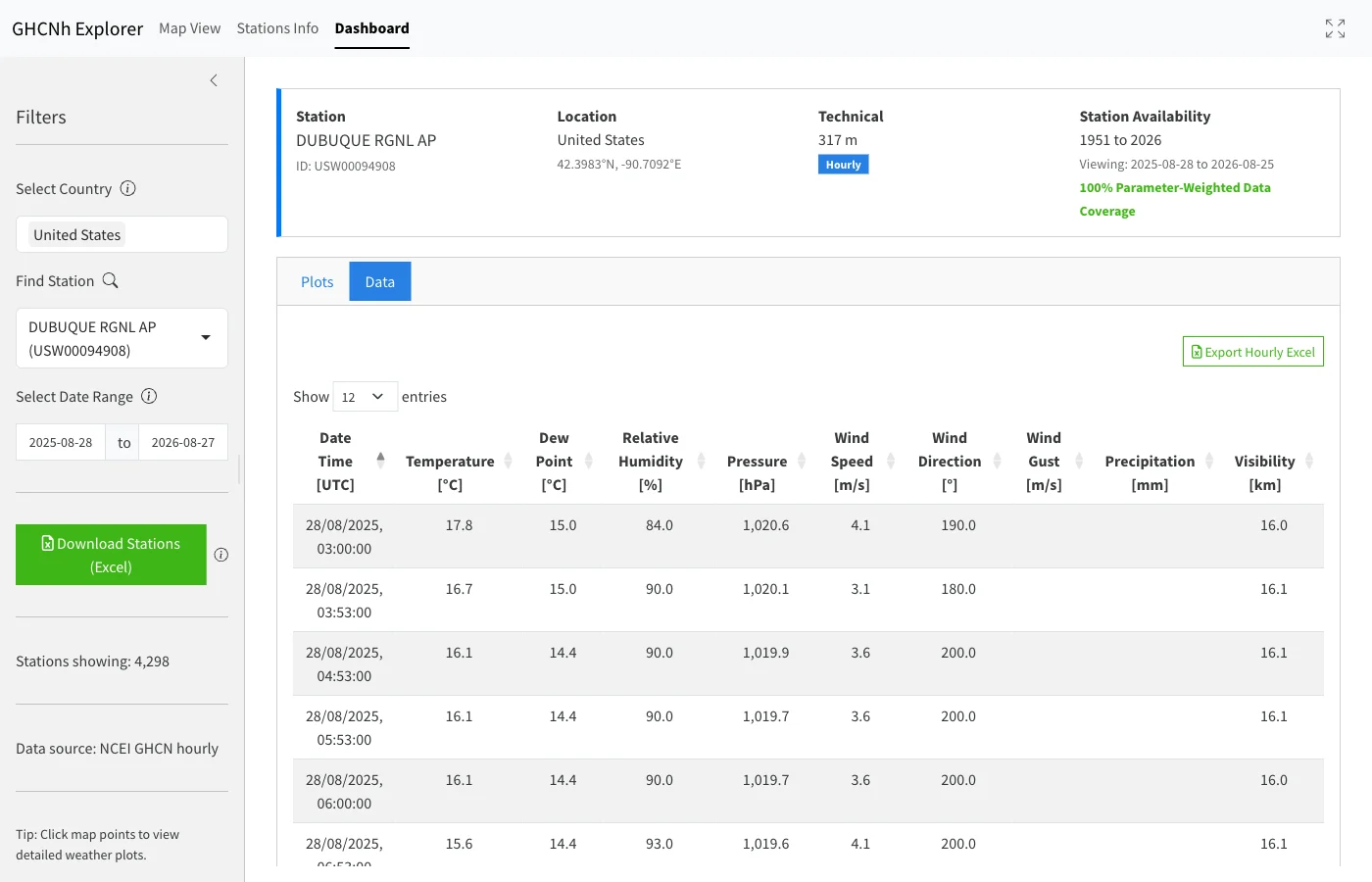The width and height of the screenshot is (1372, 882).
Task: Click the Find Station magnifier icon
Action: [x=111, y=280]
